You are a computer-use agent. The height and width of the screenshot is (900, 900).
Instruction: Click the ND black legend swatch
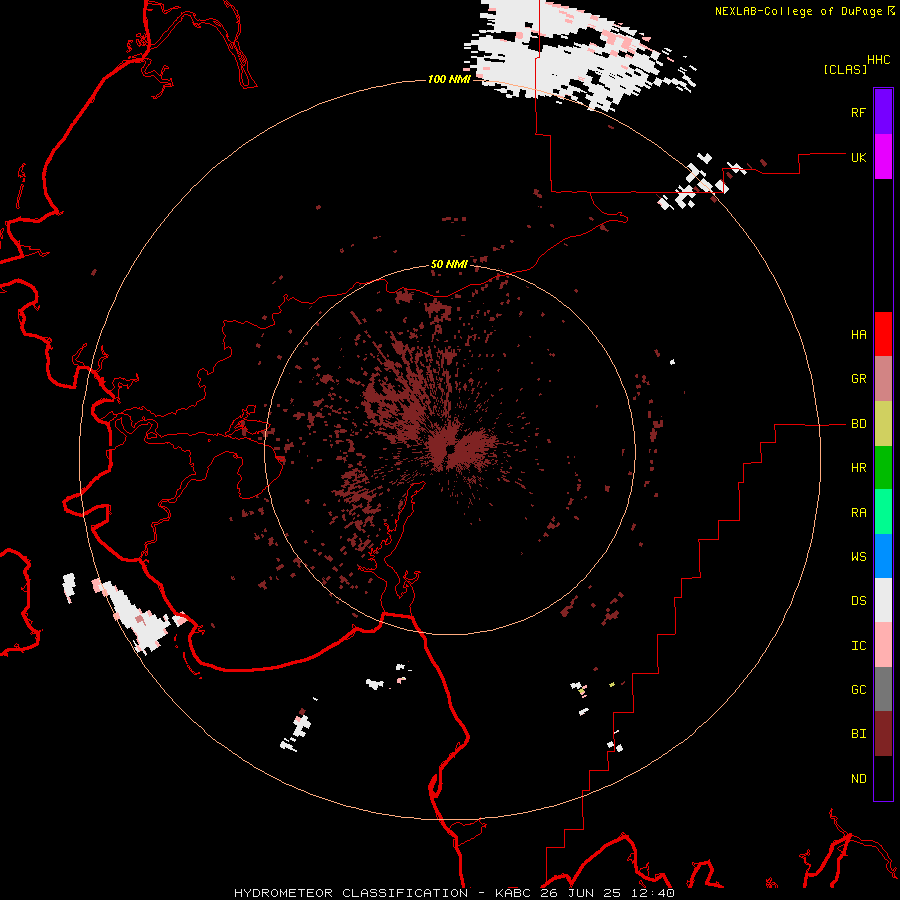[x=883, y=778]
